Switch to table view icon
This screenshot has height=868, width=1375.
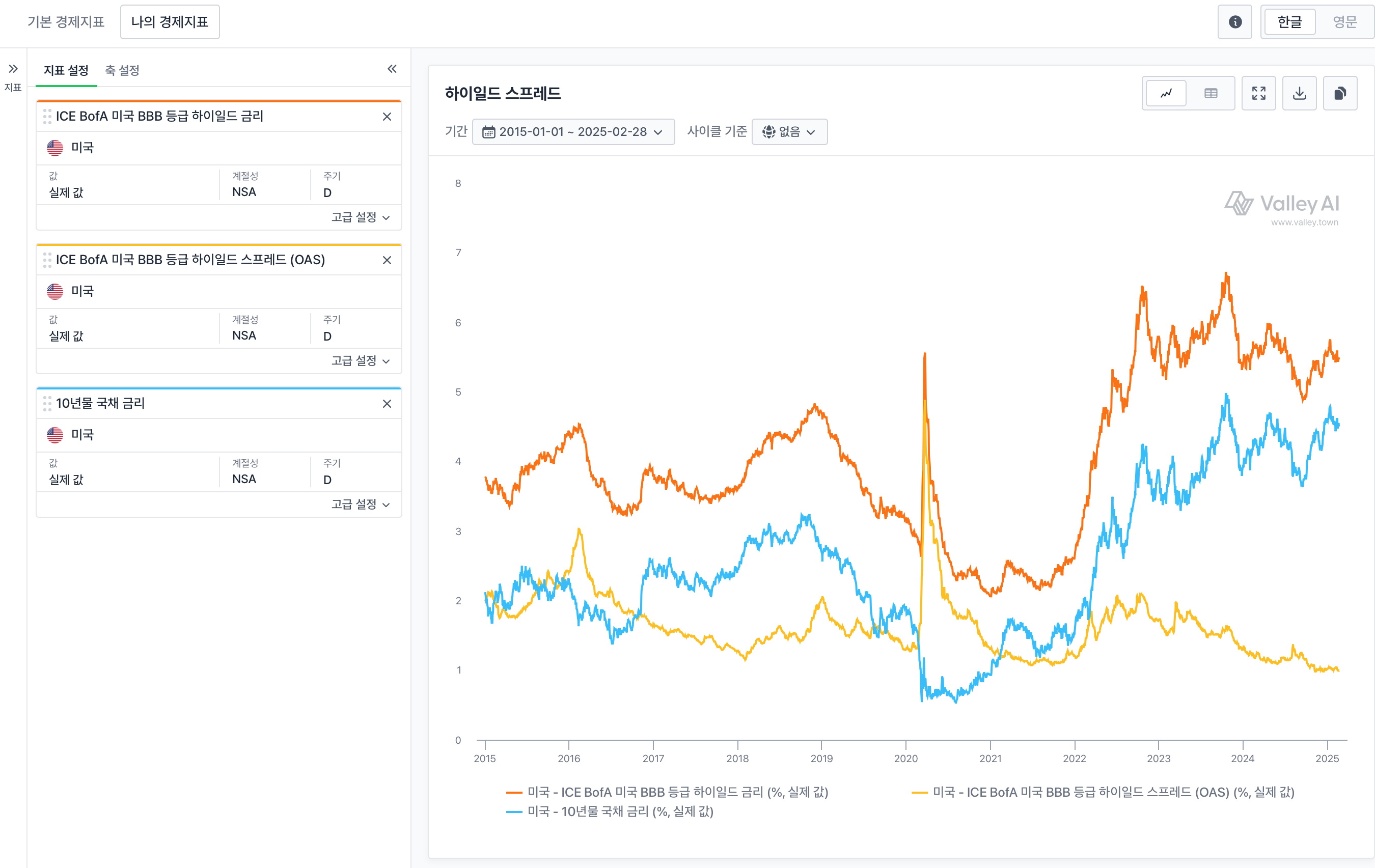coord(1211,93)
